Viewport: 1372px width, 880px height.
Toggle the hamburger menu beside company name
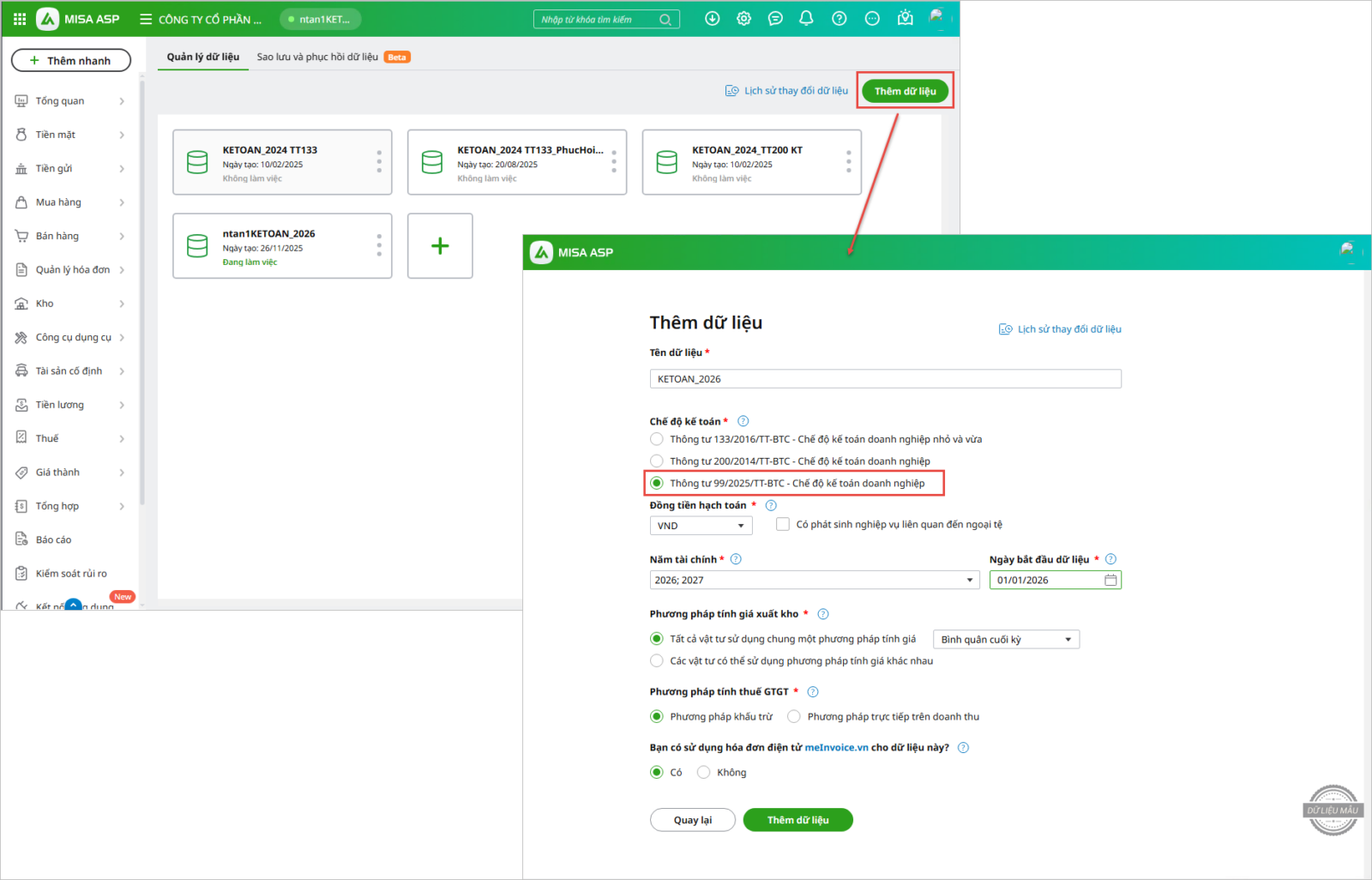[x=146, y=19]
